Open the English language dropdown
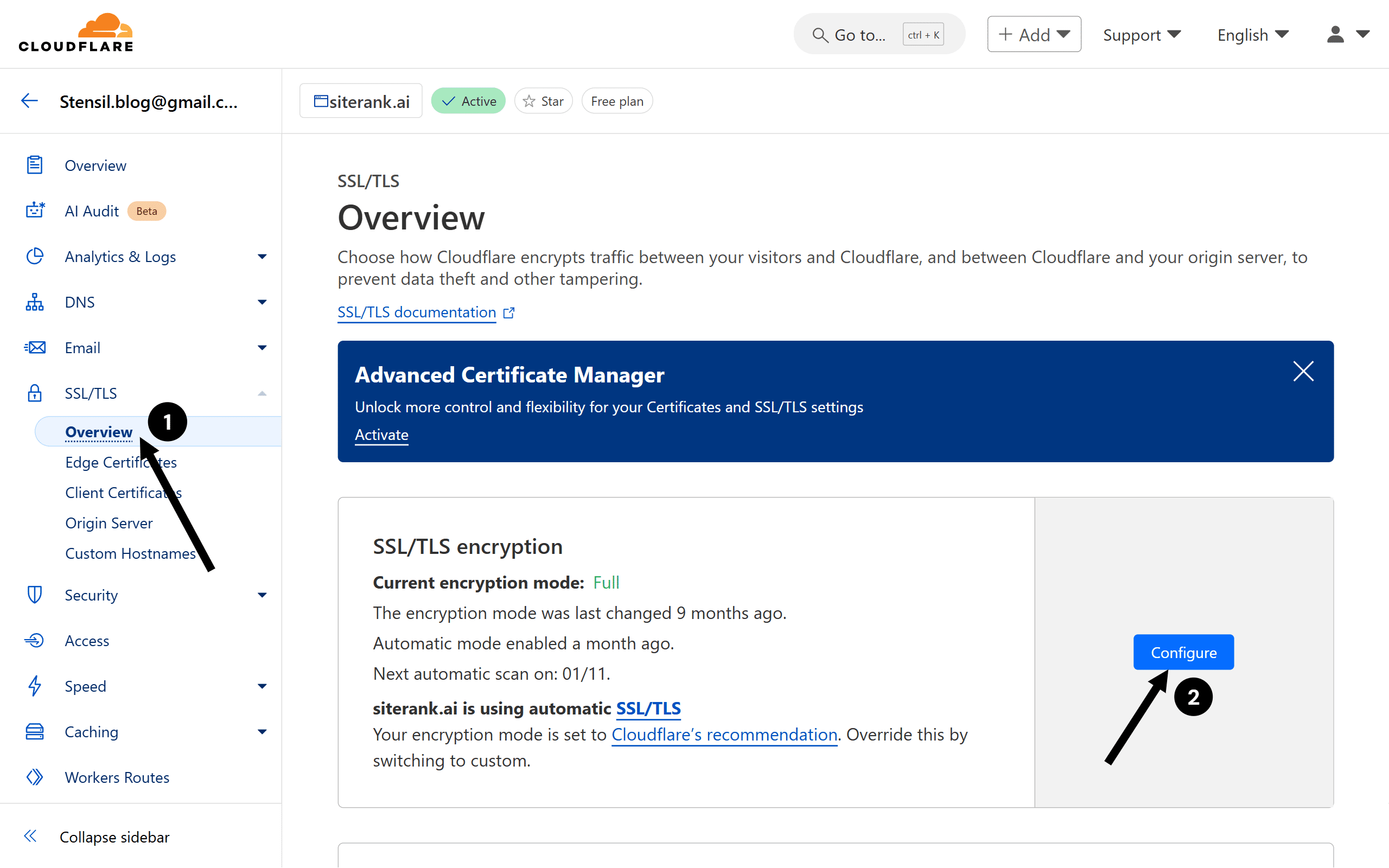This screenshot has width=1389, height=868. [1252, 34]
